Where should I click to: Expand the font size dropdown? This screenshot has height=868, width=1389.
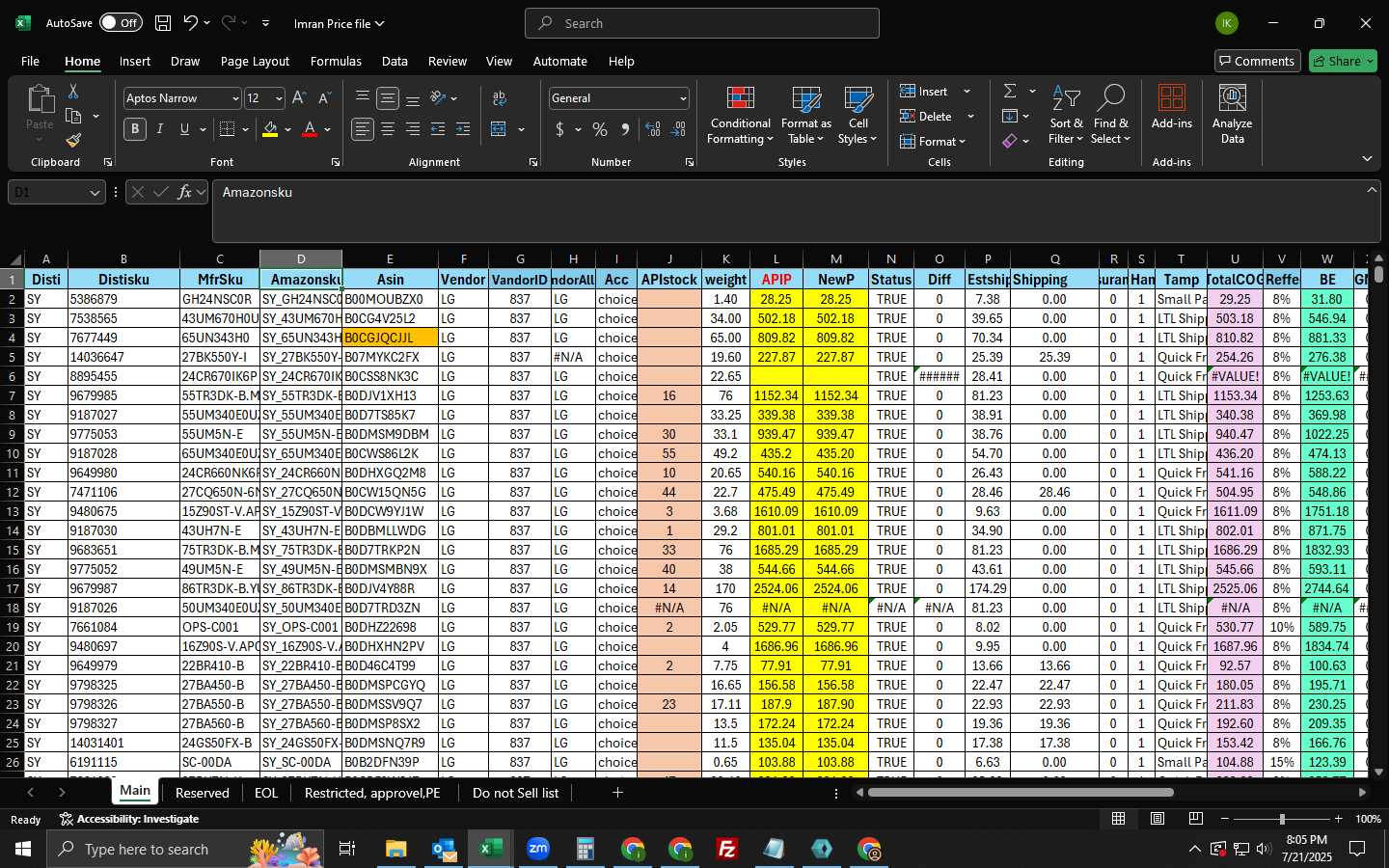click(x=279, y=98)
